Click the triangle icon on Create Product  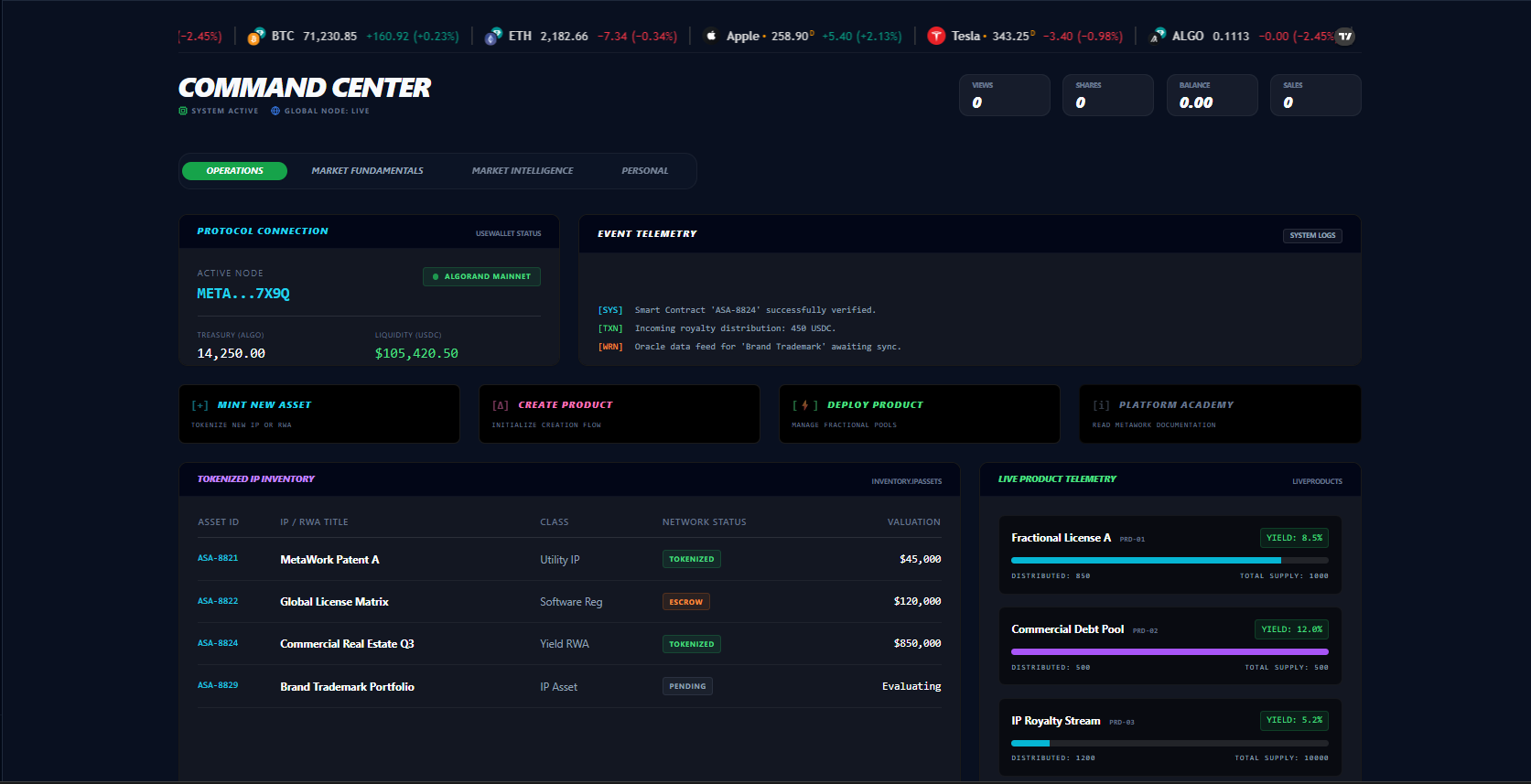click(501, 405)
